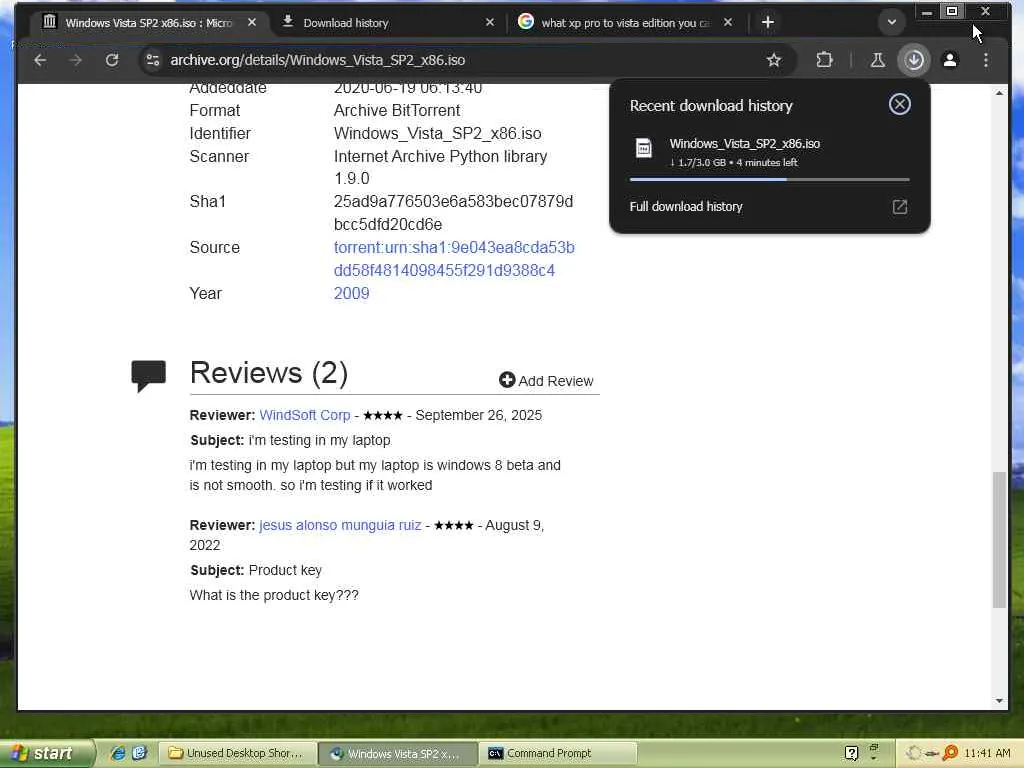Click the scrollbar up arrow
The width and height of the screenshot is (1024, 768).
[999, 93]
